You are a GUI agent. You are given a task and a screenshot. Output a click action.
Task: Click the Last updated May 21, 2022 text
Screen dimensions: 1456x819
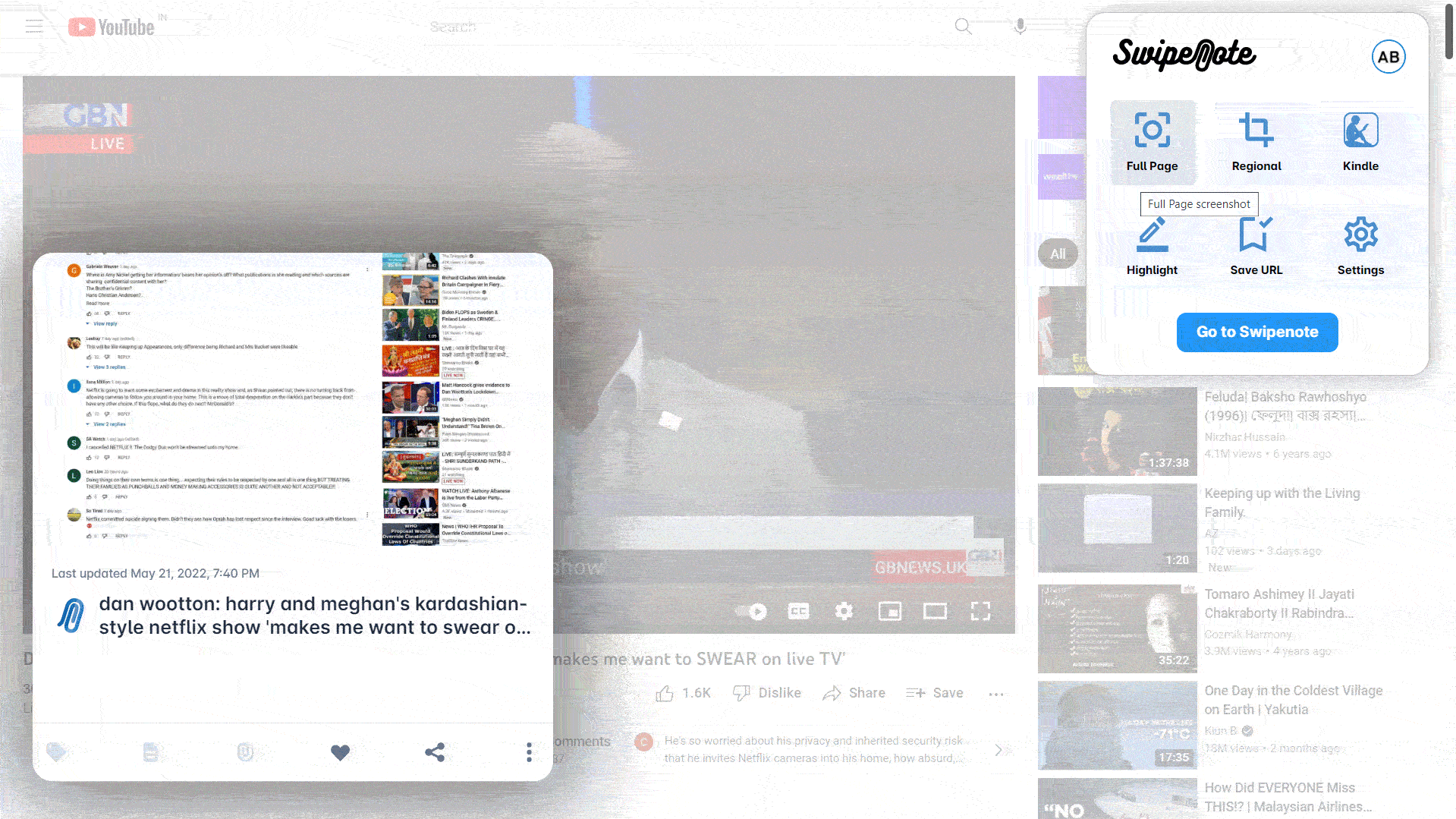point(156,573)
